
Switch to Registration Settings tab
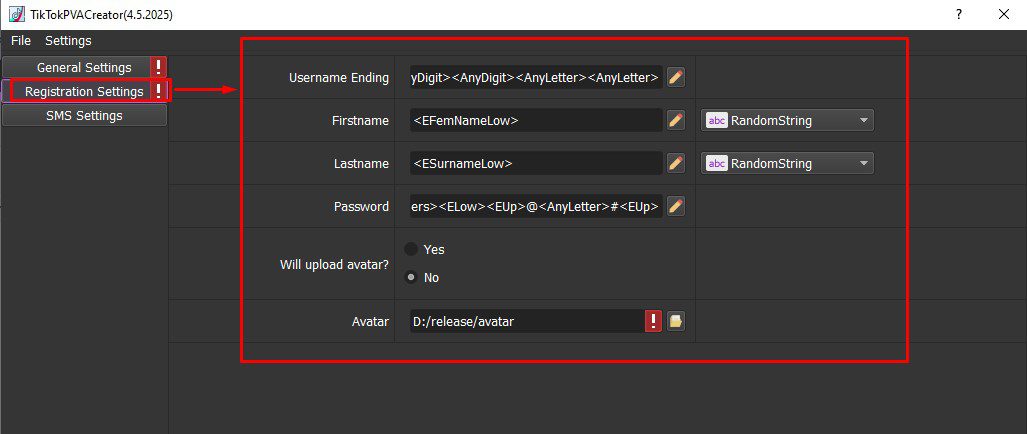(x=84, y=92)
